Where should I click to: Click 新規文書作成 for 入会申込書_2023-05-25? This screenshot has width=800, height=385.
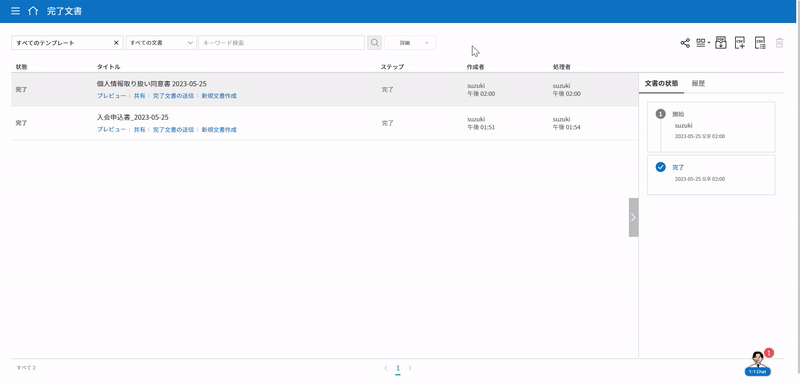[219, 130]
